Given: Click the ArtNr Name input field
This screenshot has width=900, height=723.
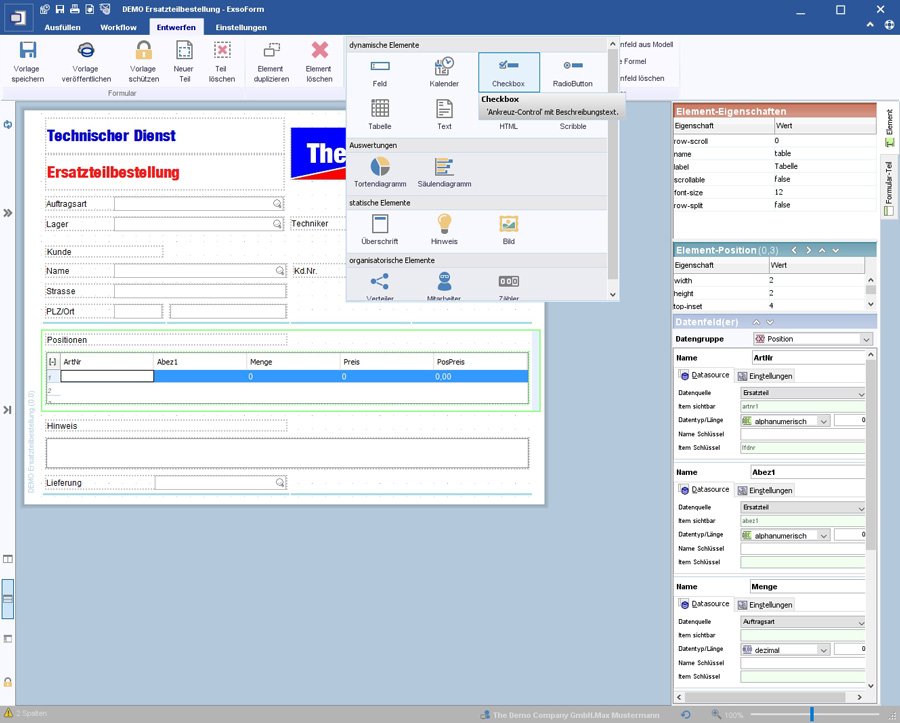Looking at the screenshot, I should coord(808,357).
